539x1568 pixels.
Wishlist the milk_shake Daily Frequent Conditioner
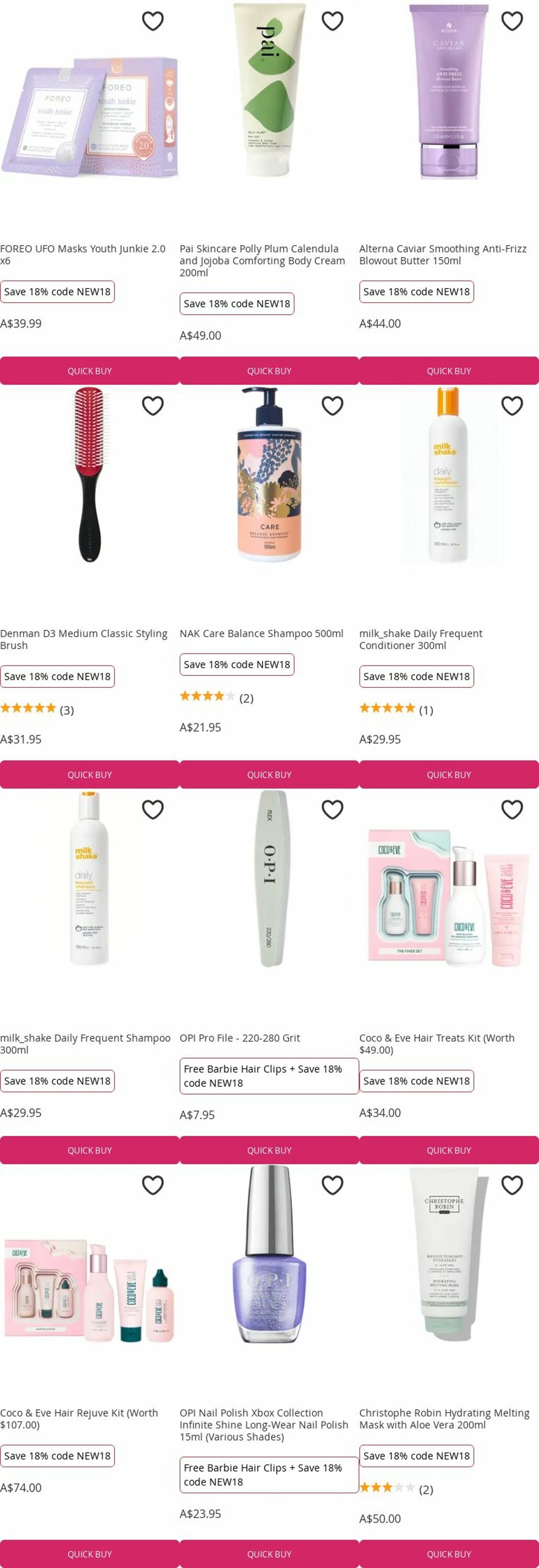pos(512,406)
